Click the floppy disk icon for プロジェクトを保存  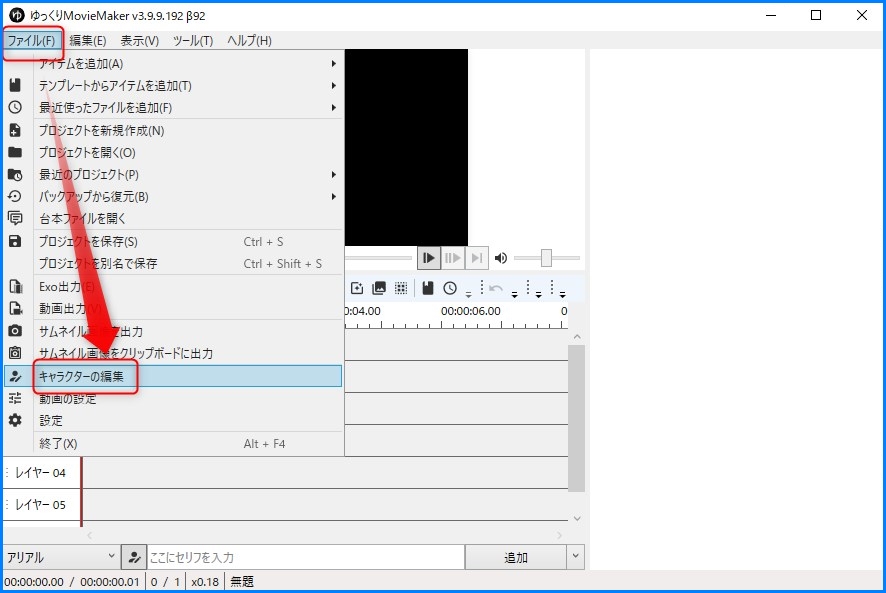coord(15,241)
